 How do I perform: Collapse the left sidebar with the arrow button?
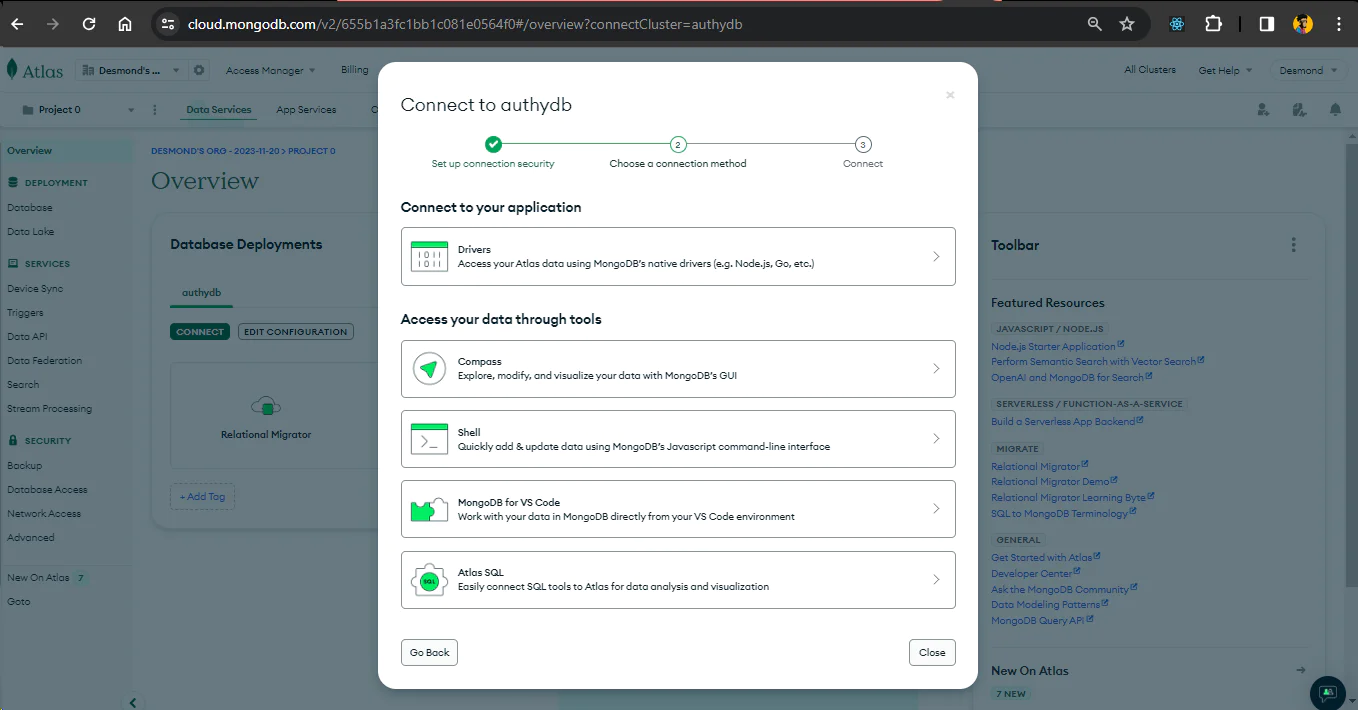(133, 703)
